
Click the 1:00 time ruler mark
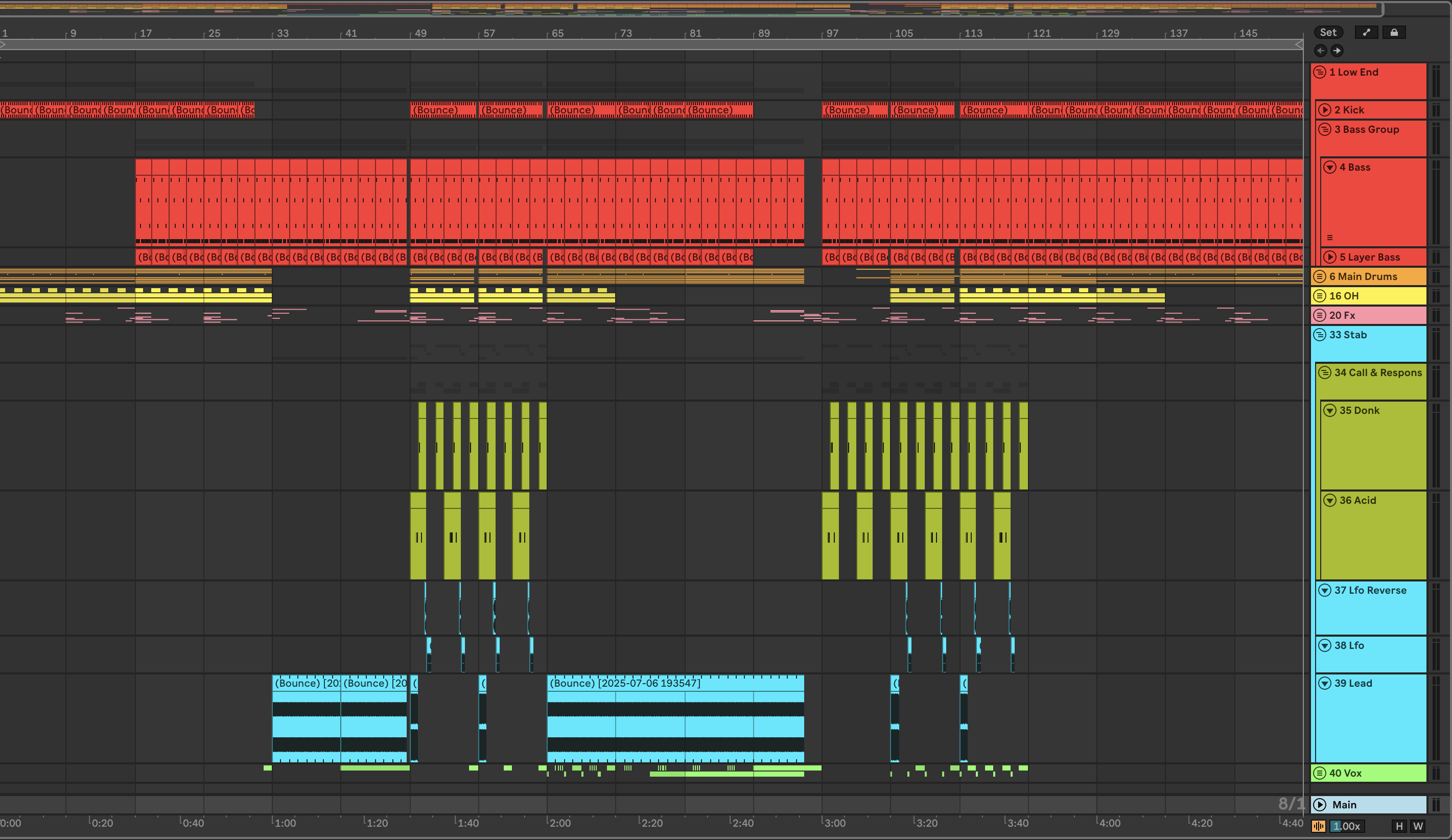(285, 823)
